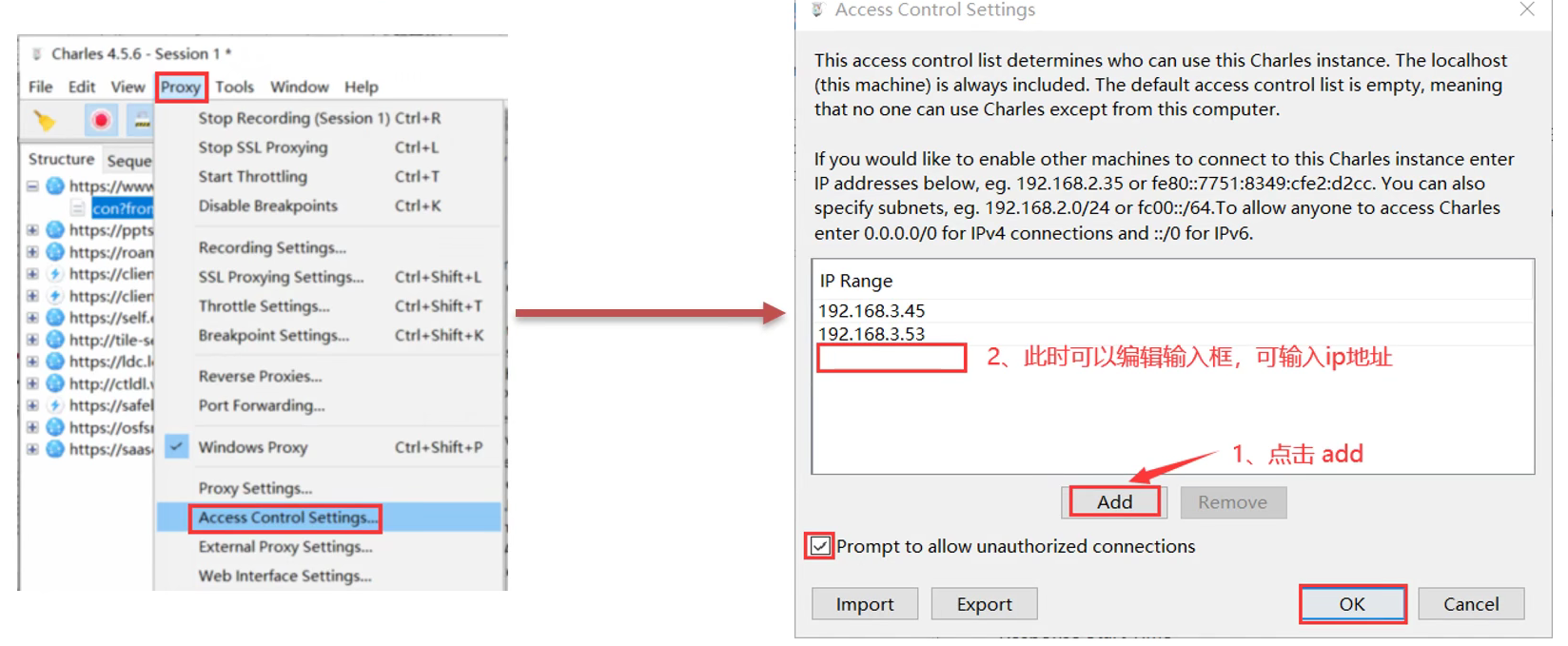Click lightning icon of https://safel host
1568x646 pixels.
[55, 404]
